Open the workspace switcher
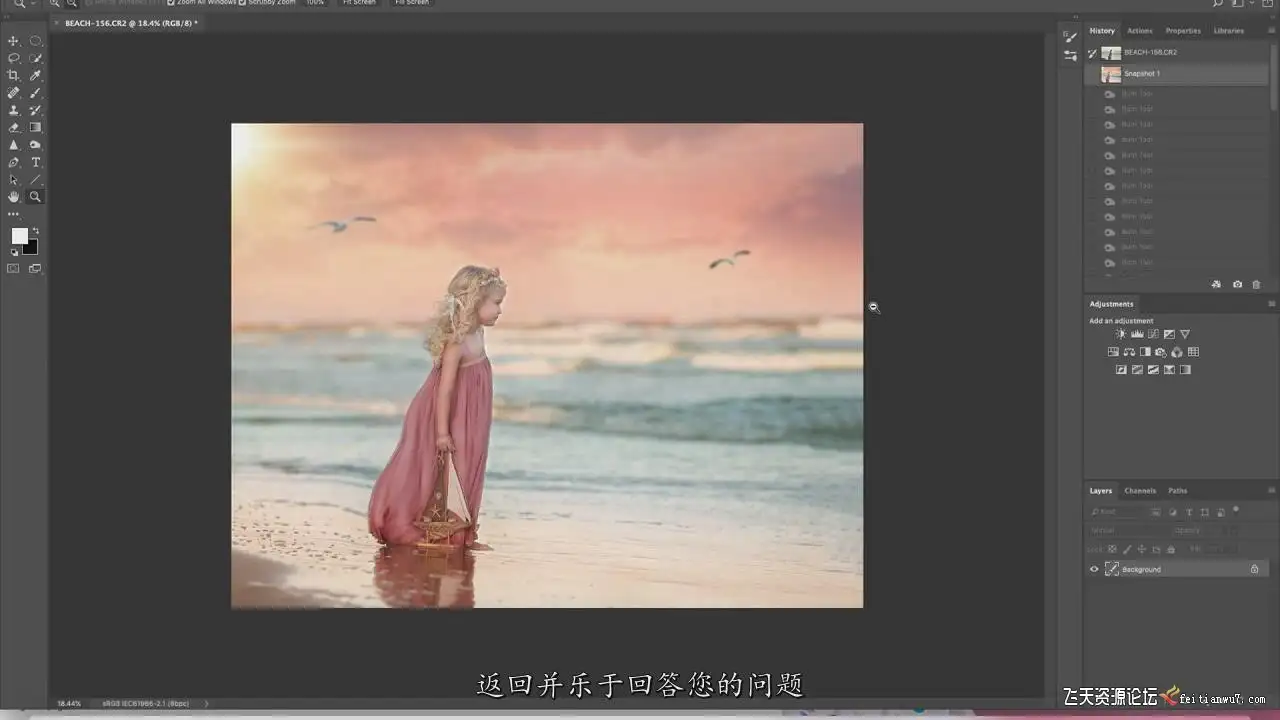 1240,4
